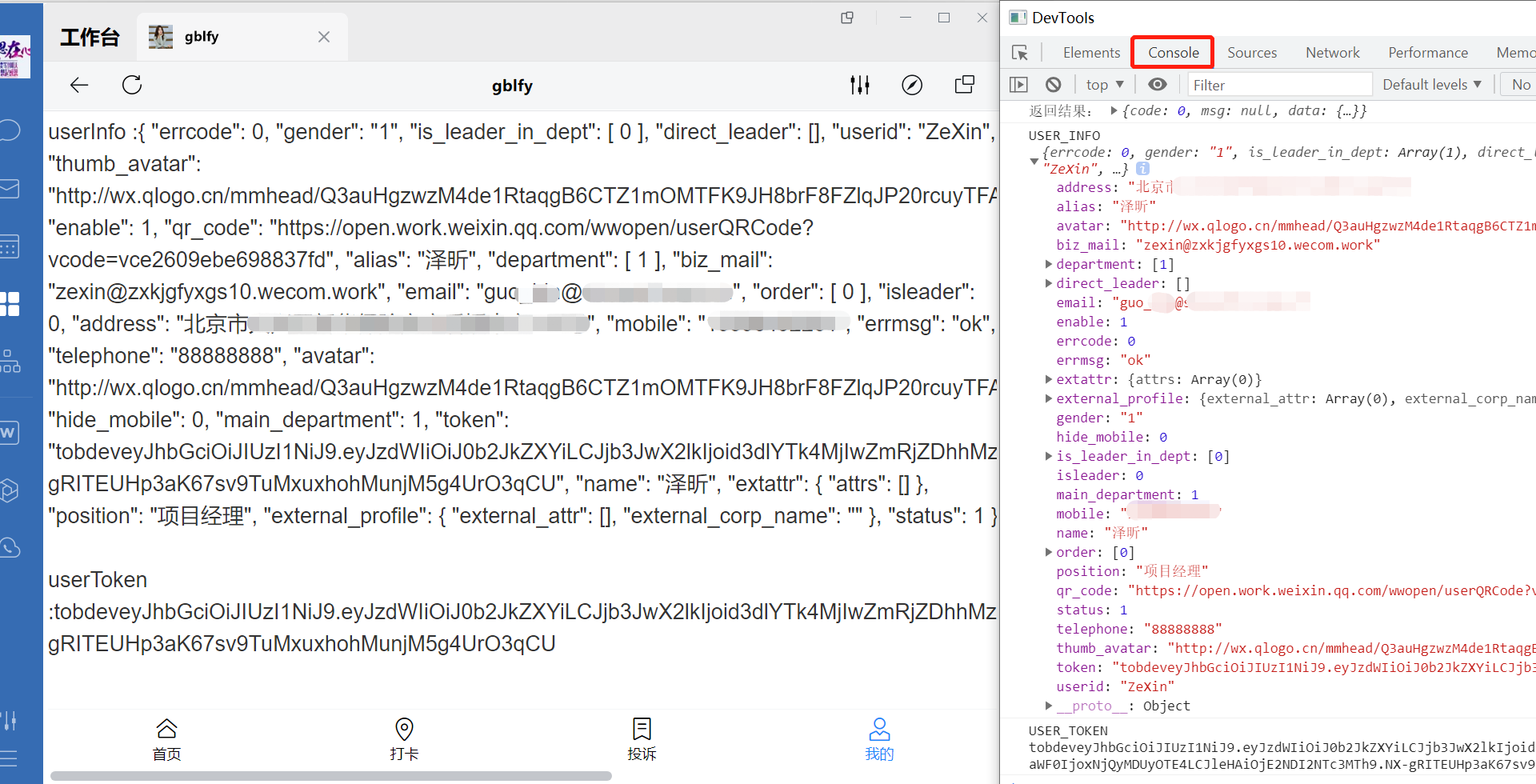Click the USER_TOKEN label

1068,730
